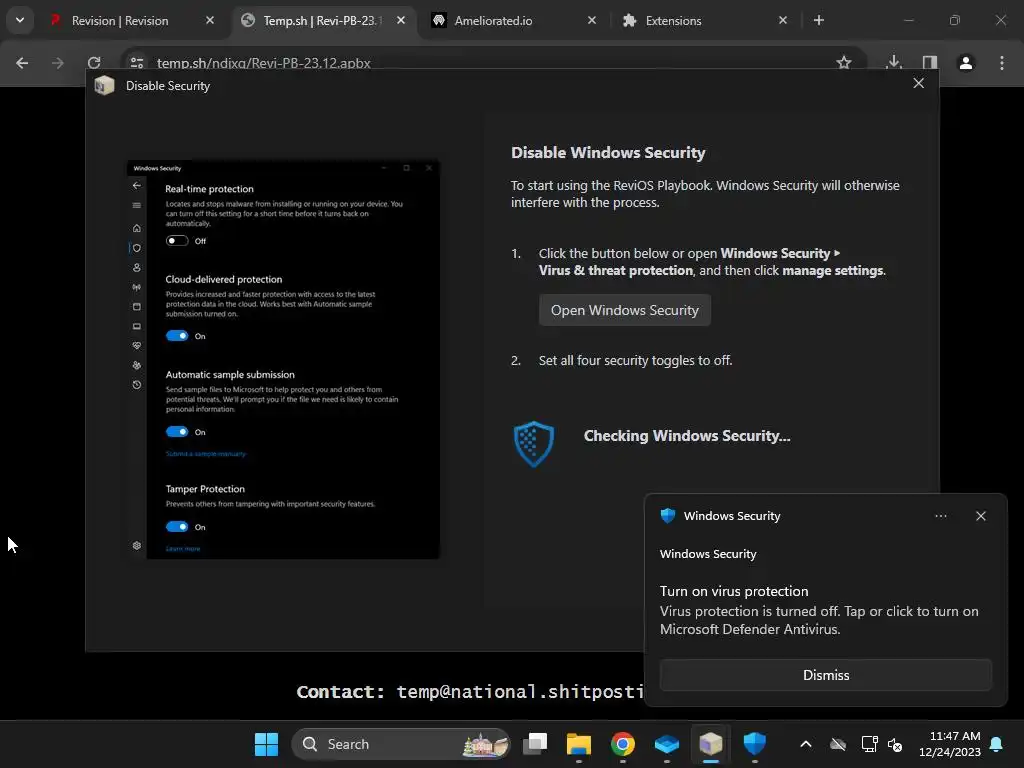Image resolution: width=1024 pixels, height=768 pixels.
Task: Close the Windows Security toast notification
Action: pos(980,516)
